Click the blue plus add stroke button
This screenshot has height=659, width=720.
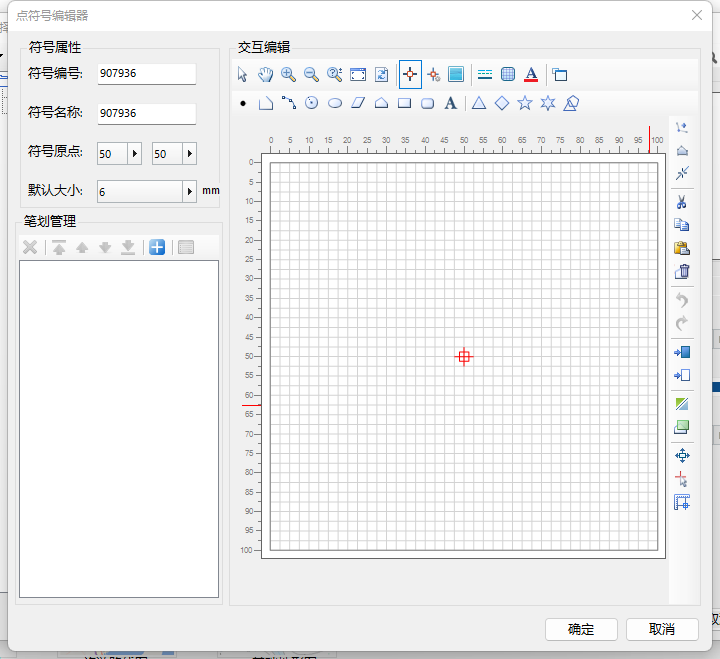tap(157, 247)
